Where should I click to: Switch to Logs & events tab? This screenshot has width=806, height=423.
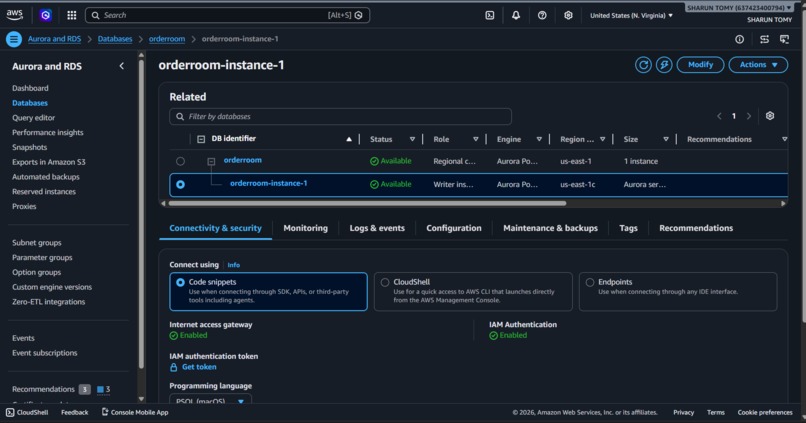tap(377, 228)
